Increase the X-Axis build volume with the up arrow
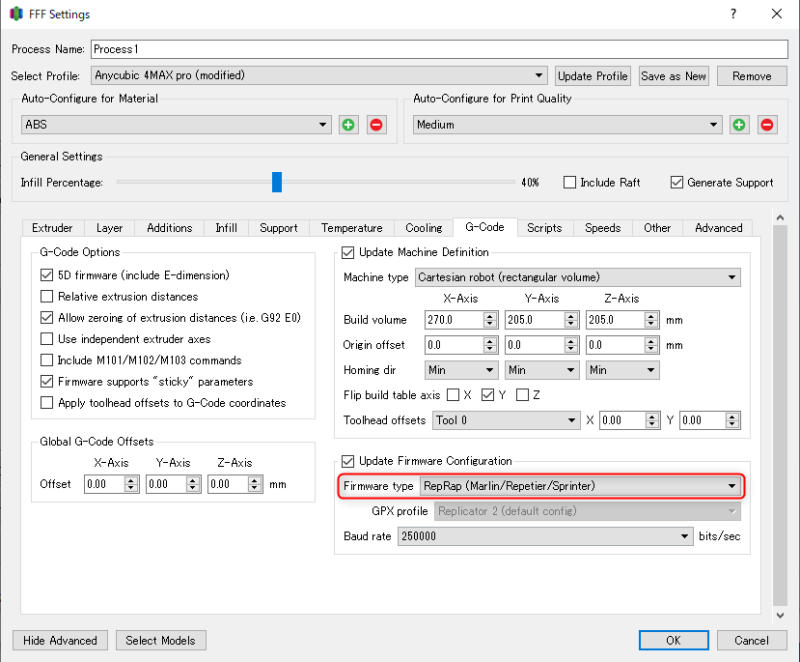800x662 pixels. click(x=490, y=316)
